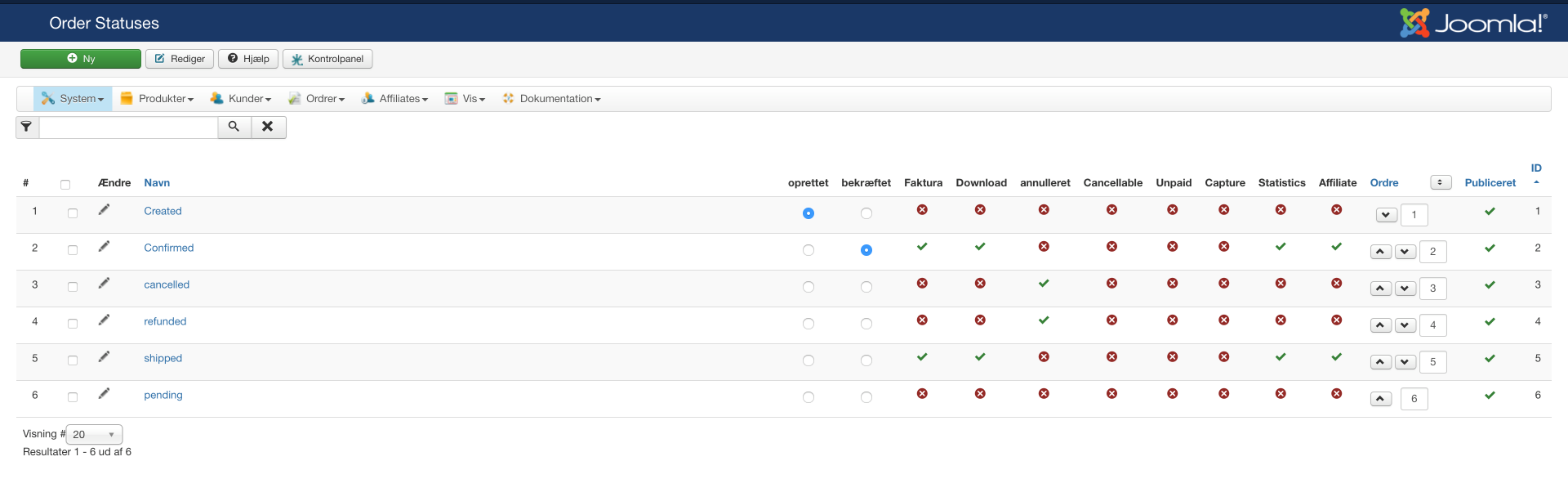Image resolution: width=1568 pixels, height=479 pixels.
Task: Select oprettet radio for the pending row
Action: tap(808, 397)
